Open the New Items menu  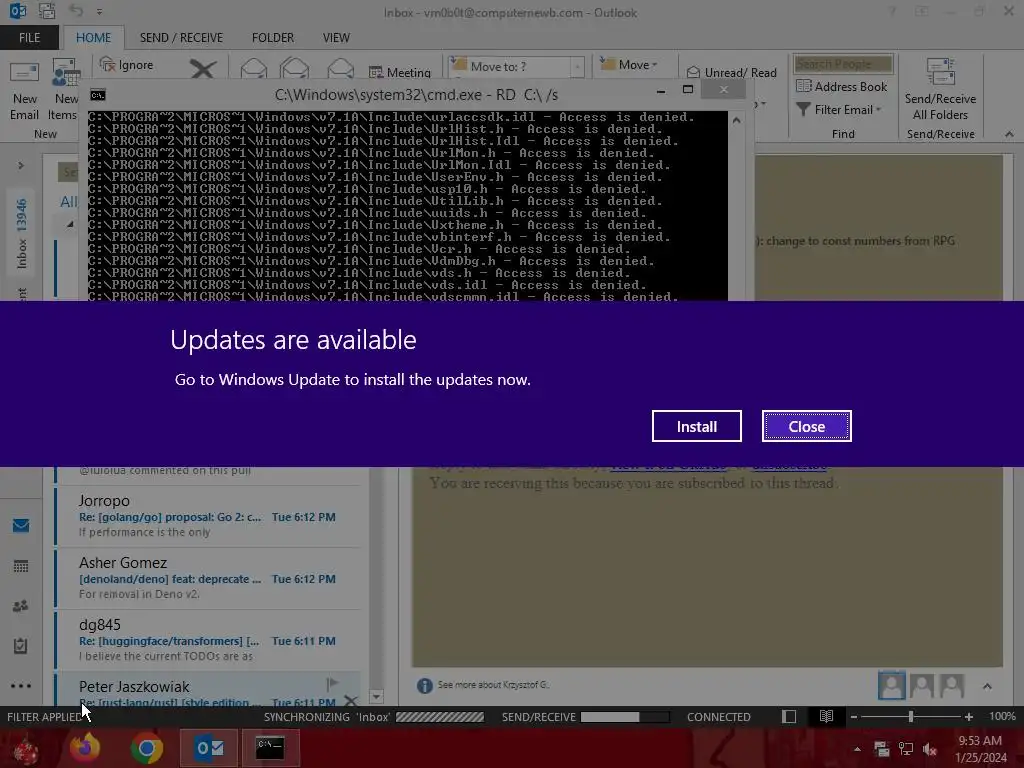(65, 90)
